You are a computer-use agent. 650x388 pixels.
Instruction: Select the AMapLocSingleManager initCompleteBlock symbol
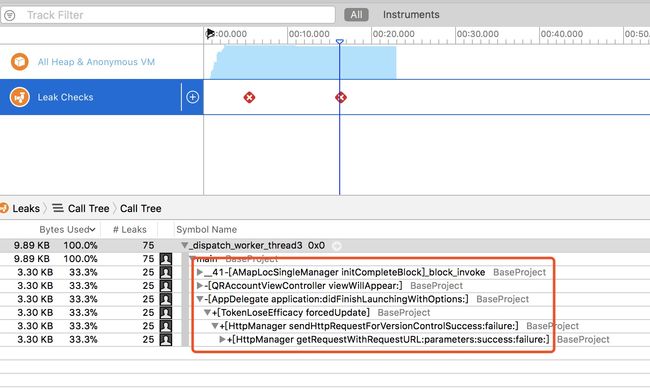[x=344, y=272]
